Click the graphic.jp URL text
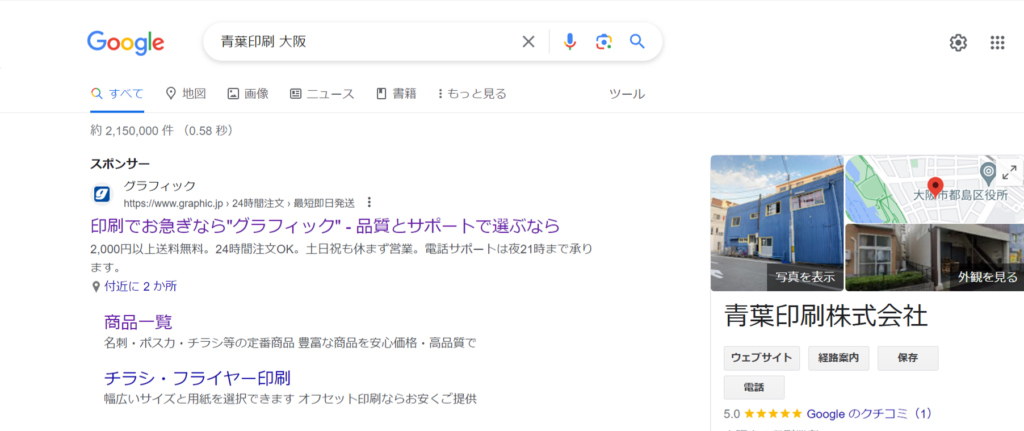Image resolution: width=1024 pixels, height=431 pixels. [239, 202]
